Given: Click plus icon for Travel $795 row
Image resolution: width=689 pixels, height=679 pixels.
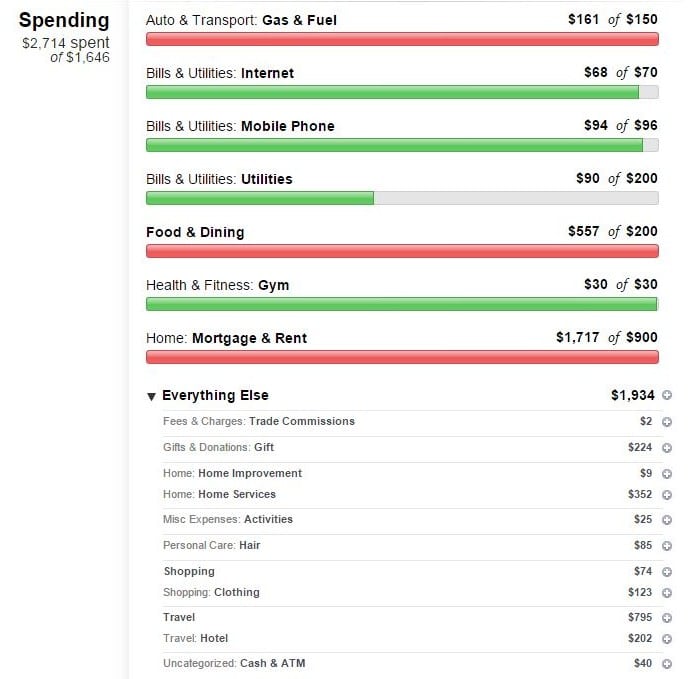Looking at the screenshot, I should 667,618.
